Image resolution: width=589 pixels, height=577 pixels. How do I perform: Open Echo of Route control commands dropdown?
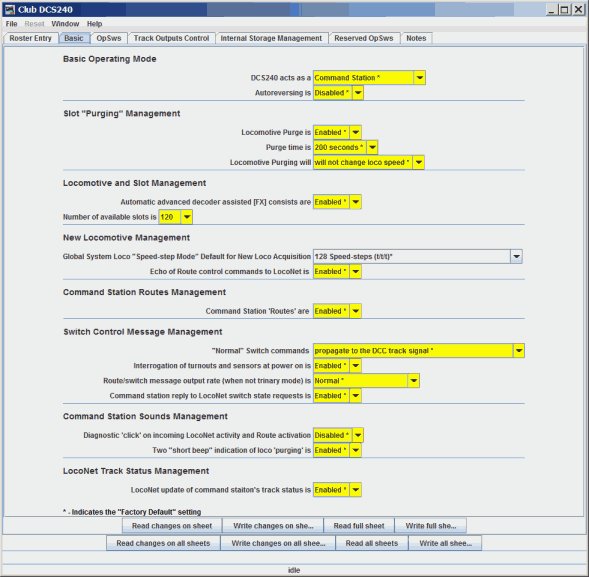(x=337, y=272)
